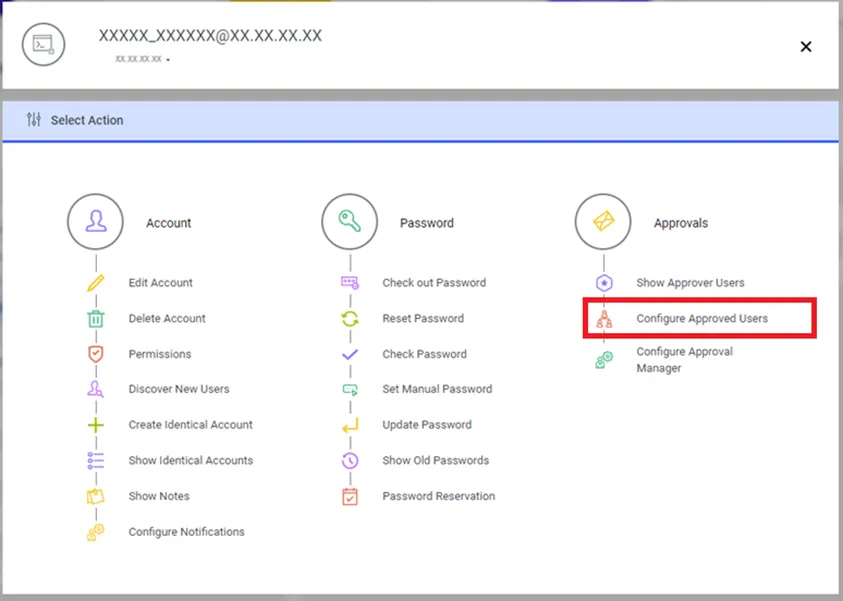Click the Check out Password icon
The width and height of the screenshot is (843, 601).
point(350,283)
